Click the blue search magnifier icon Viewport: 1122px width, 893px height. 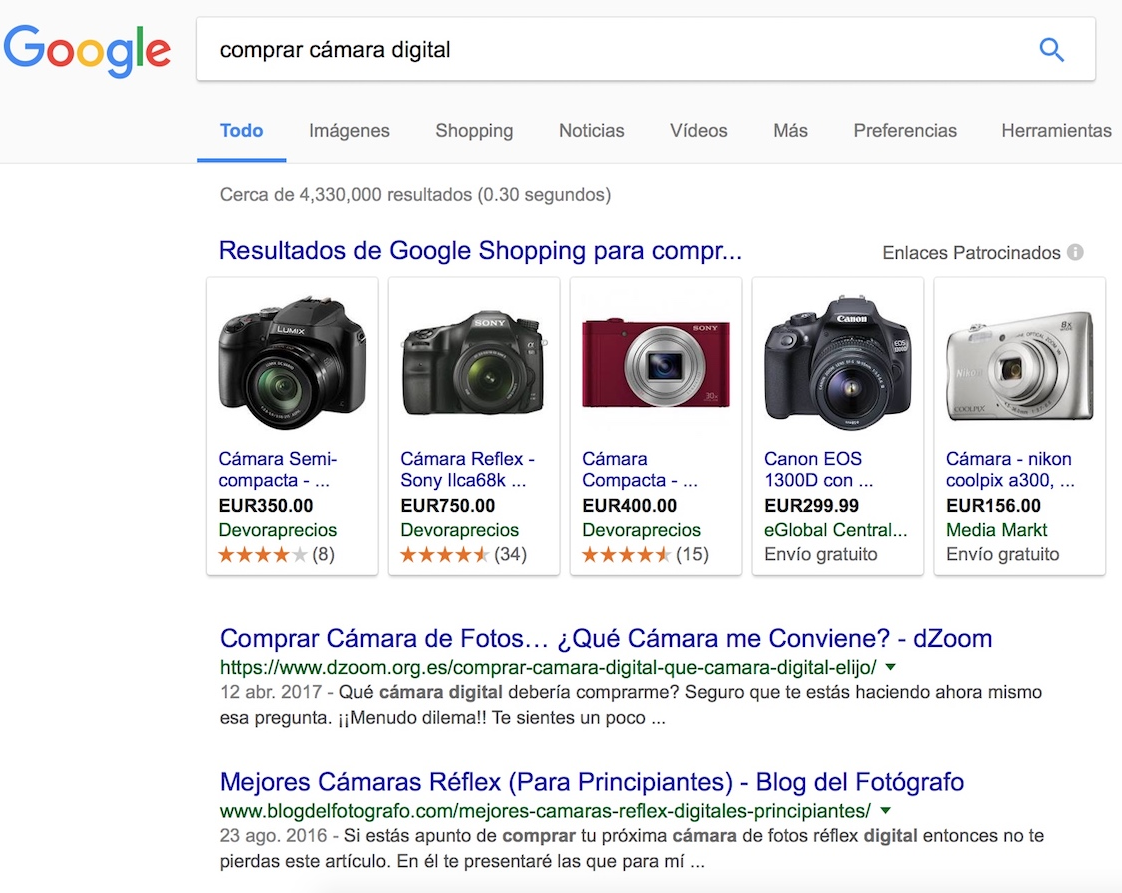click(1051, 50)
